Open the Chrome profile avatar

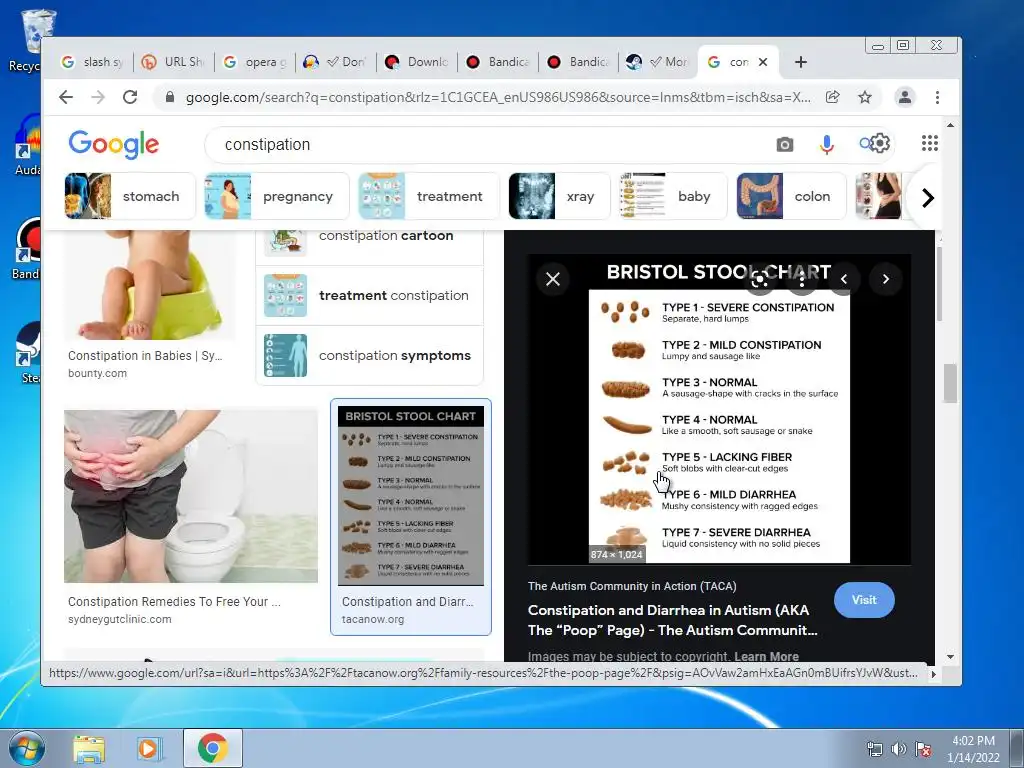click(904, 97)
